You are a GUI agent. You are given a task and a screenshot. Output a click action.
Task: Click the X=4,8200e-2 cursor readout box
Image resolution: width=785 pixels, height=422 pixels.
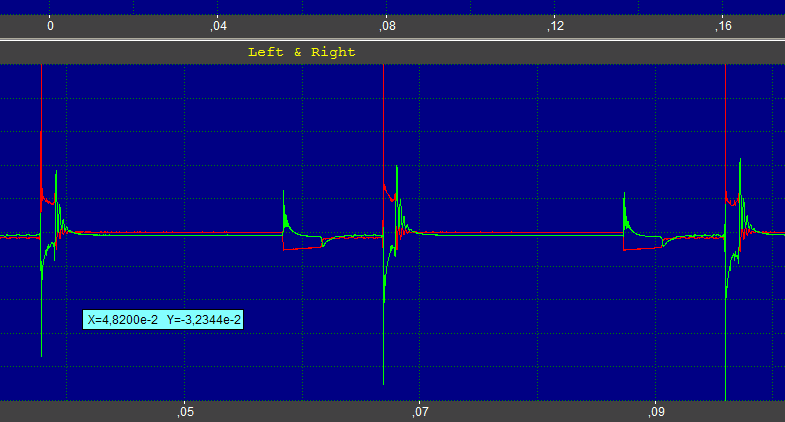163,319
